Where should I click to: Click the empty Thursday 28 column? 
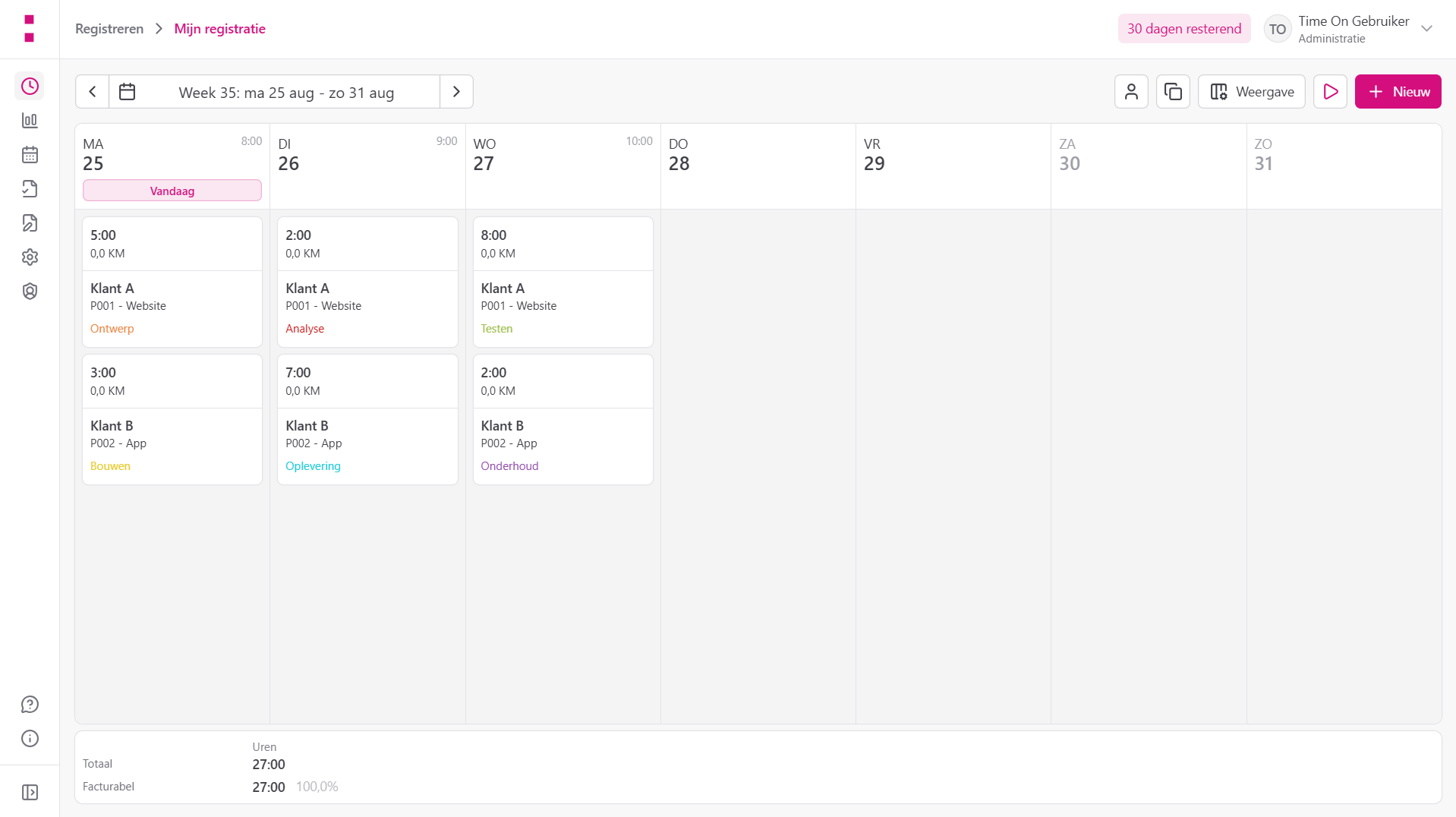pos(758,466)
